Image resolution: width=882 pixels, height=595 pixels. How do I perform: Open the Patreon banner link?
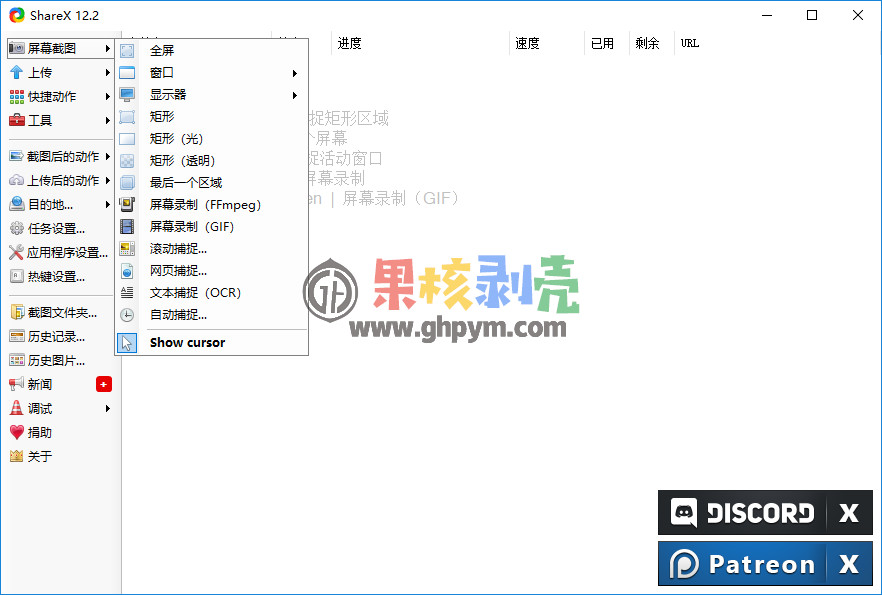[741, 564]
